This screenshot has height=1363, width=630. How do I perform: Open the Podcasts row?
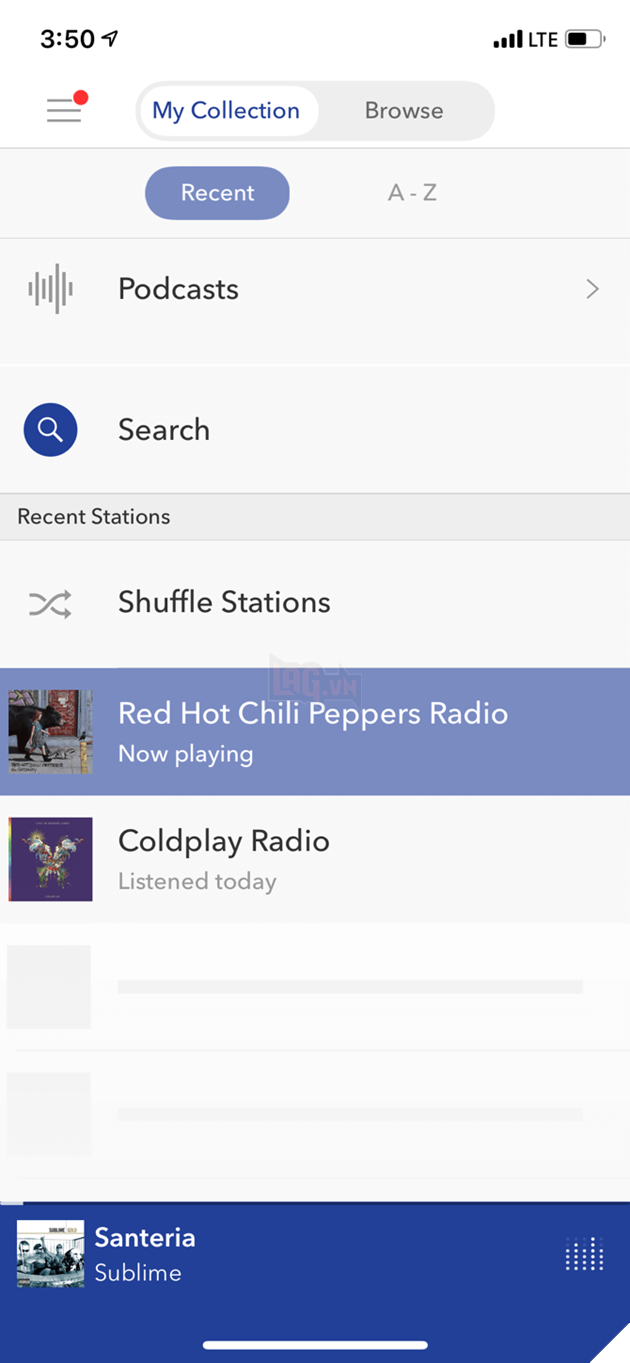[x=315, y=290]
